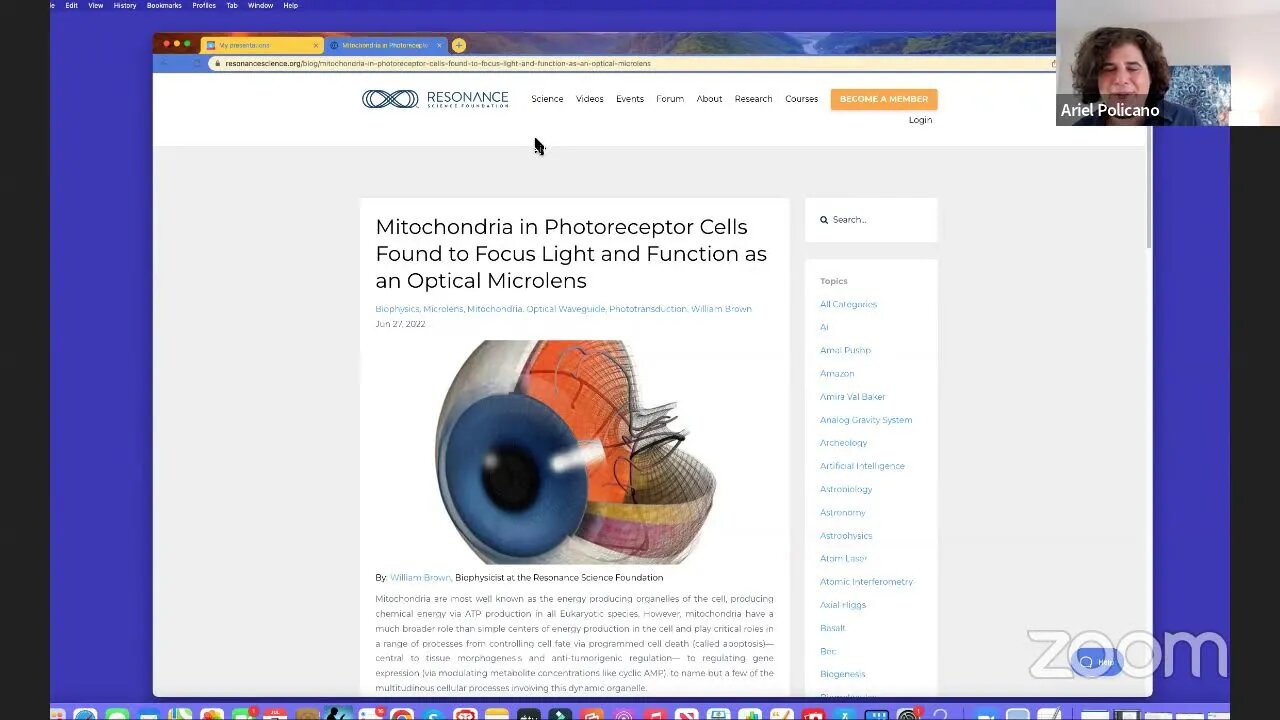The height and width of the screenshot is (720, 1280).
Task: Click the browser back arrow
Action: coord(164,63)
